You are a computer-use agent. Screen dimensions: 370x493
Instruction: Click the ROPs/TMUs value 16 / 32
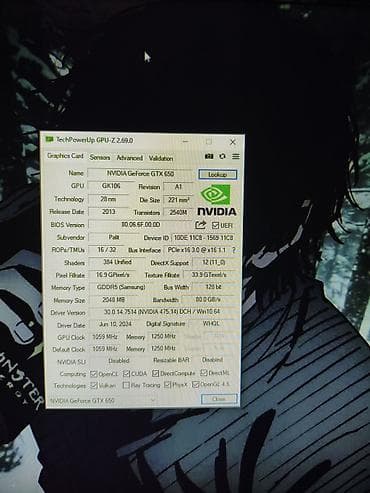(x=107, y=250)
